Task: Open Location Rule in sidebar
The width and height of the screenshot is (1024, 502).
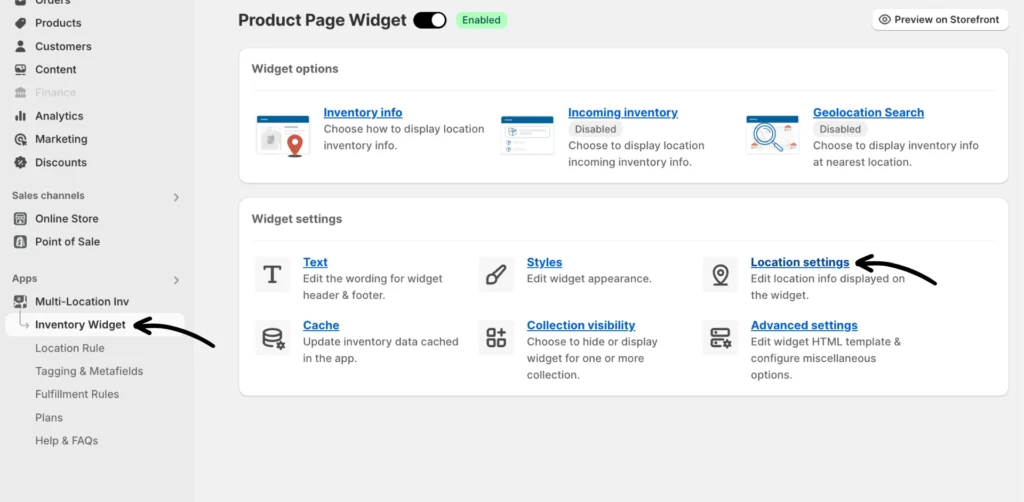Action: pos(69,348)
